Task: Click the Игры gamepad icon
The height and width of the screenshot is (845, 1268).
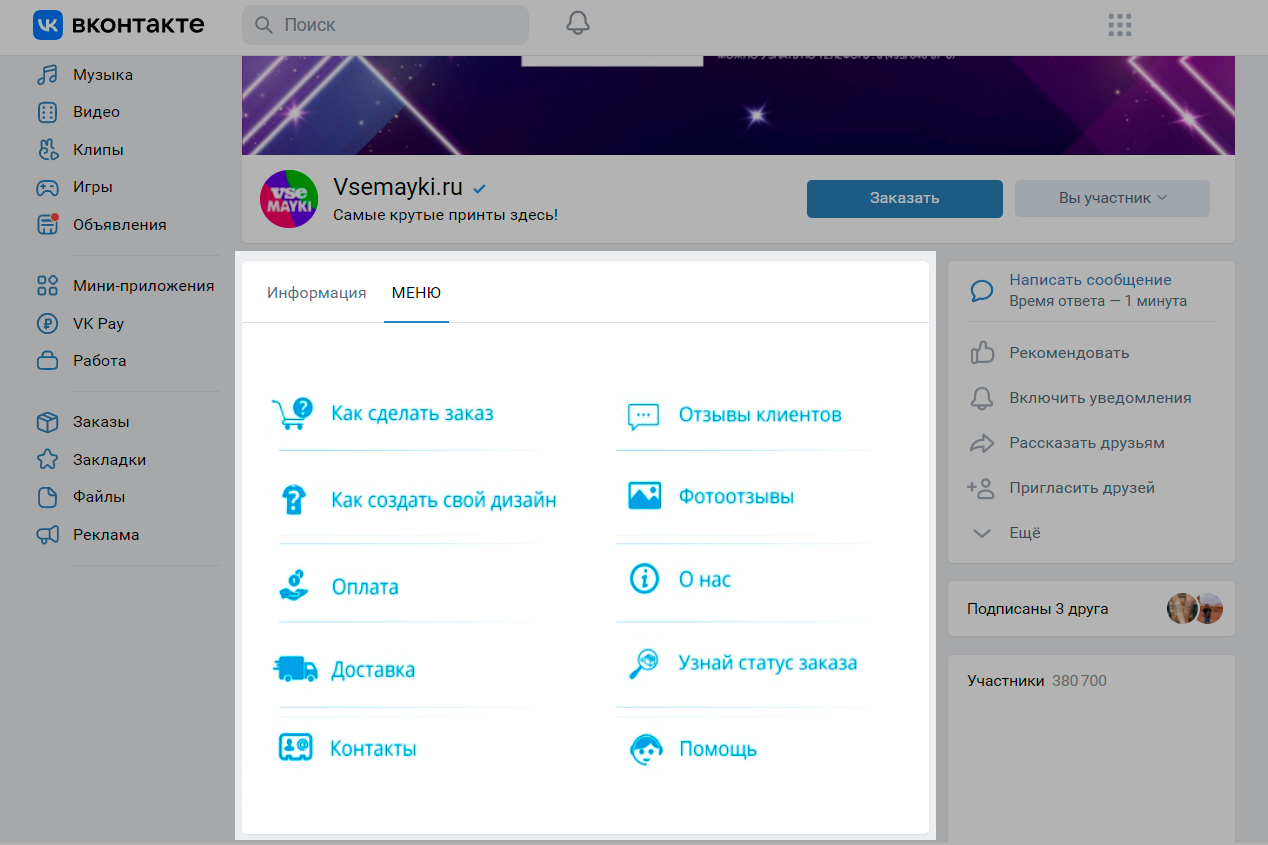Action: click(x=47, y=187)
